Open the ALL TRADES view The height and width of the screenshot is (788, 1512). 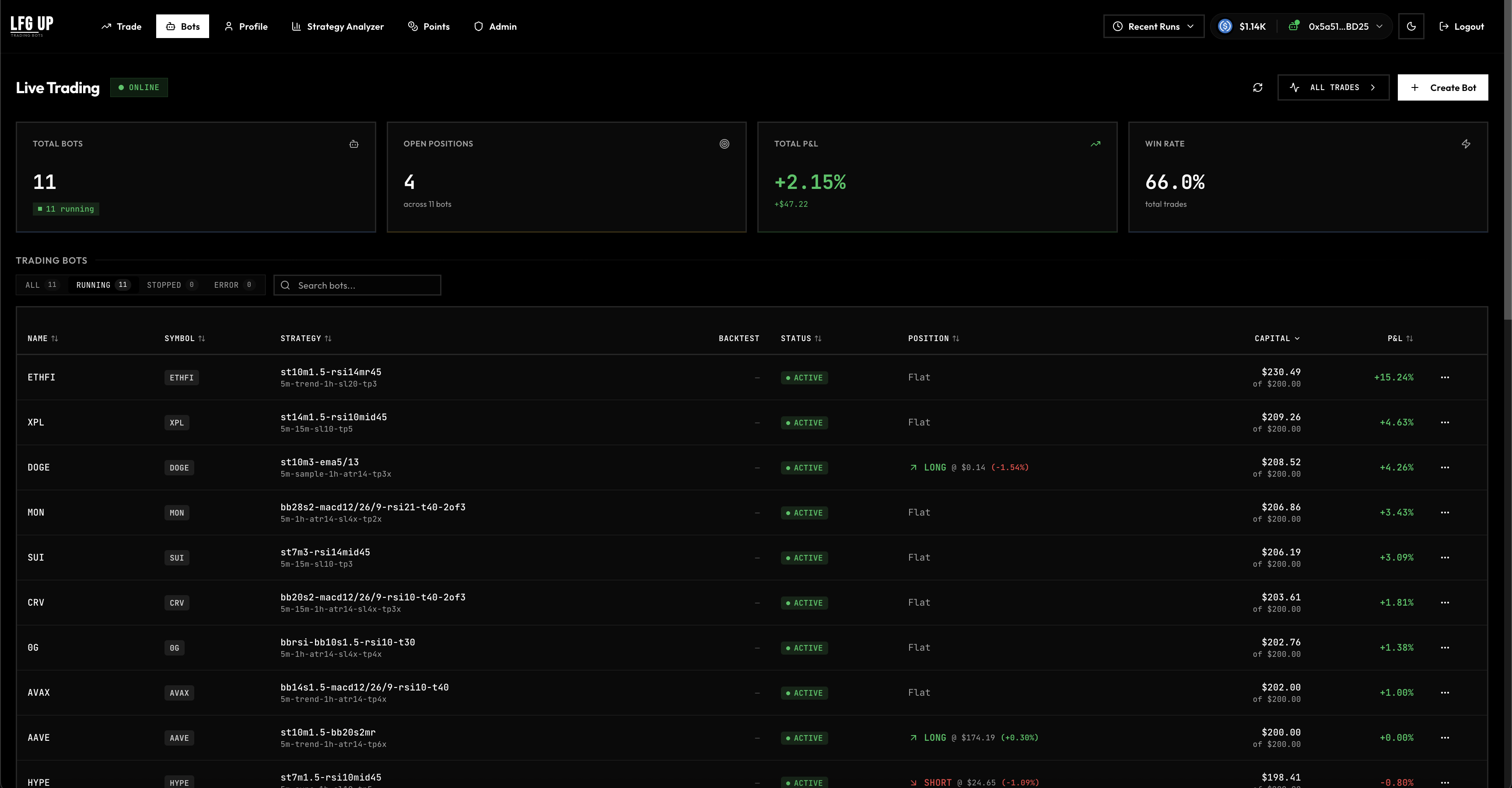(x=1333, y=87)
